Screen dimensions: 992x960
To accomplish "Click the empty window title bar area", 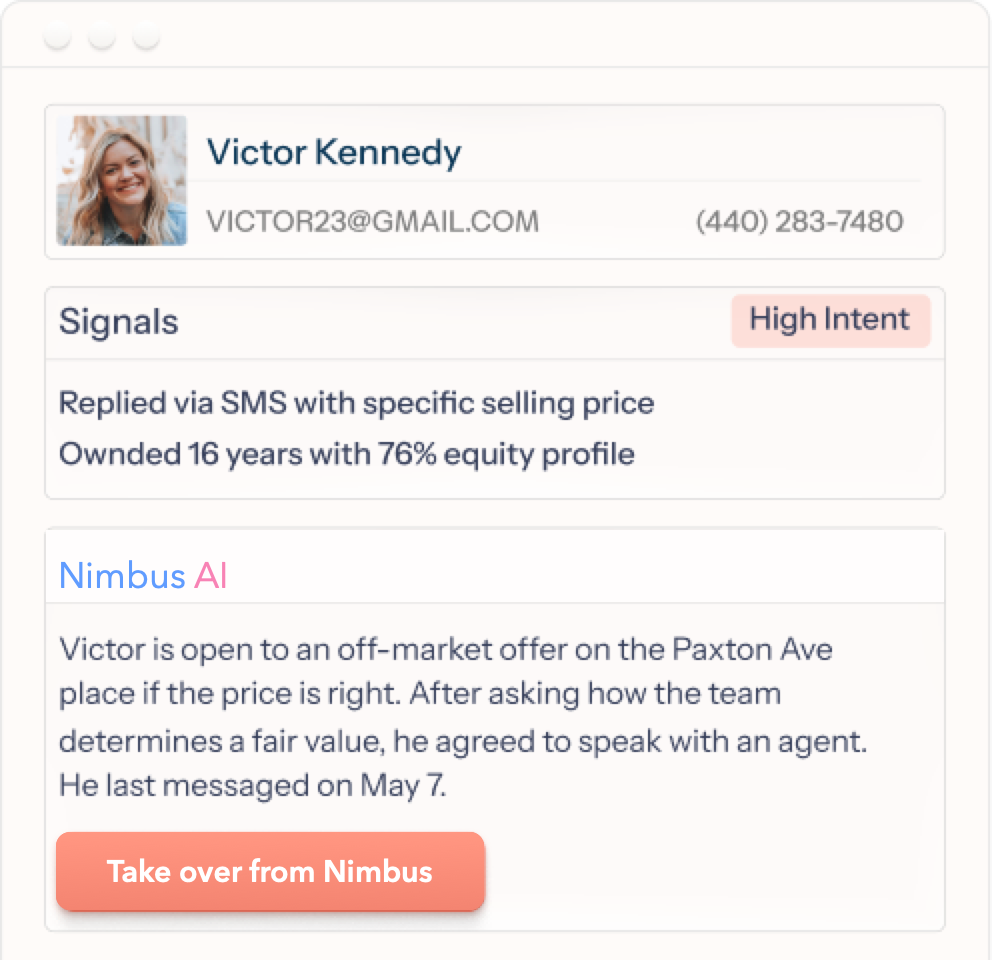I will 569,35.
